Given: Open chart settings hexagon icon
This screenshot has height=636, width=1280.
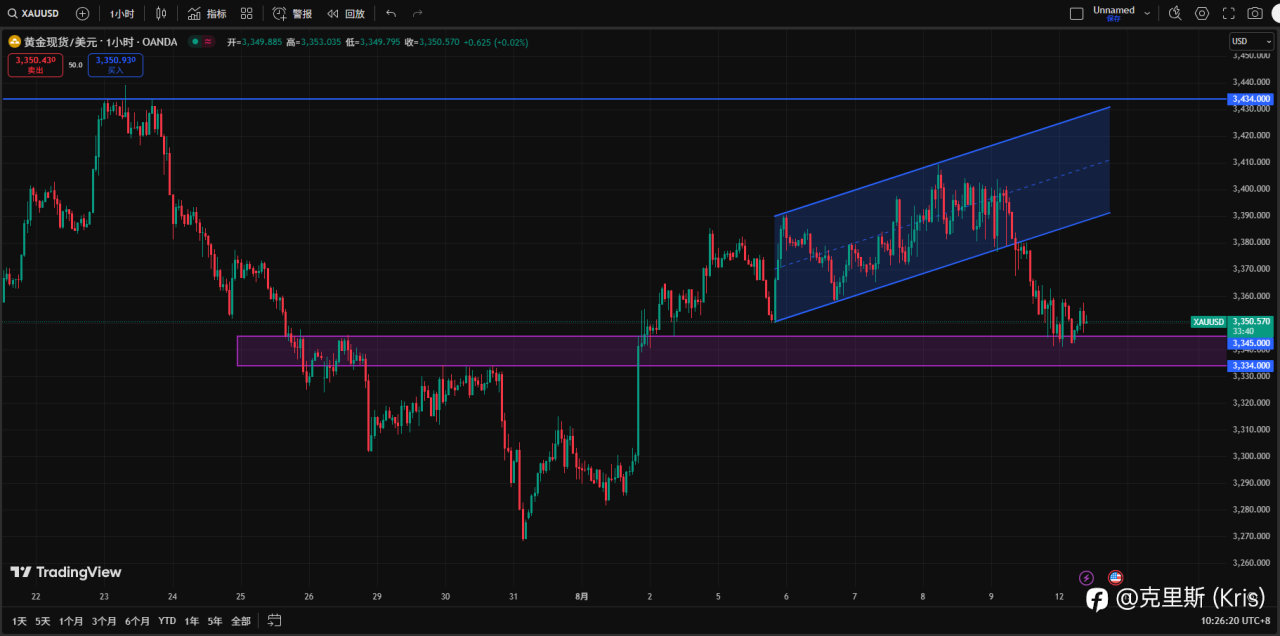Looking at the screenshot, I should click(x=1202, y=13).
